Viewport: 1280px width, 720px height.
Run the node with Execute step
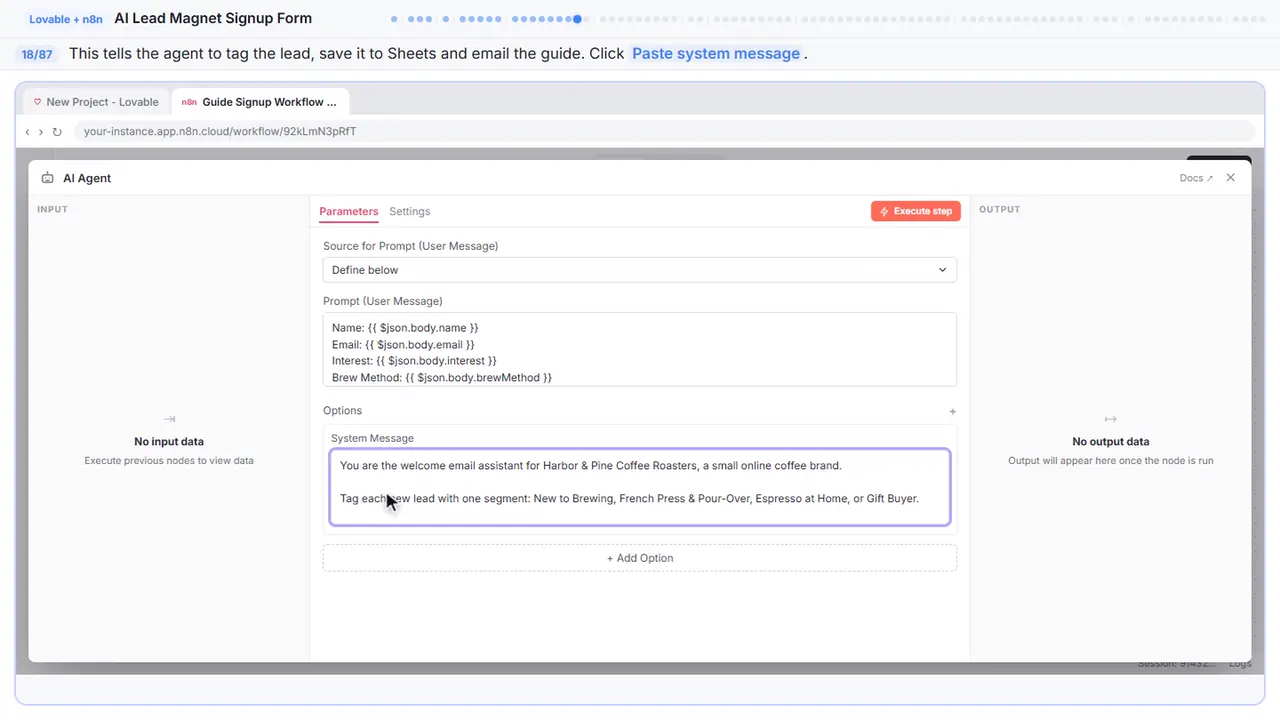916,211
